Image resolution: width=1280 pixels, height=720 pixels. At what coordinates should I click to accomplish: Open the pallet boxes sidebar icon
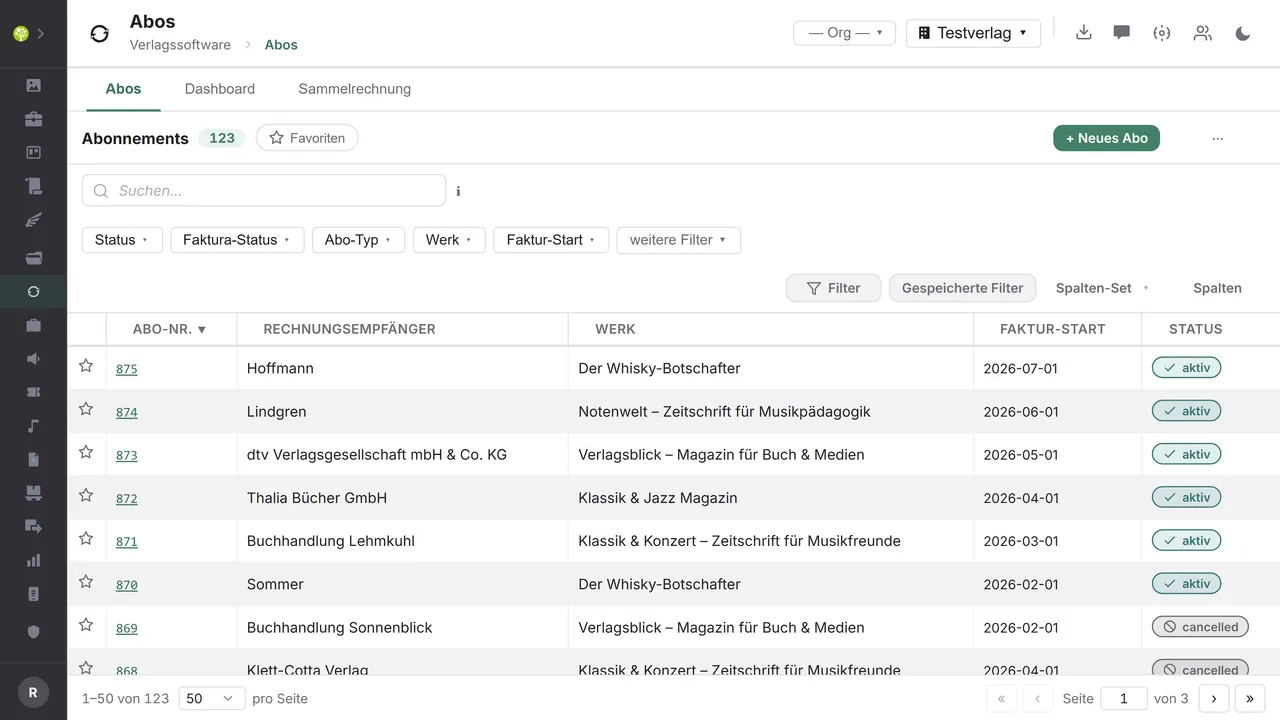(x=33, y=493)
